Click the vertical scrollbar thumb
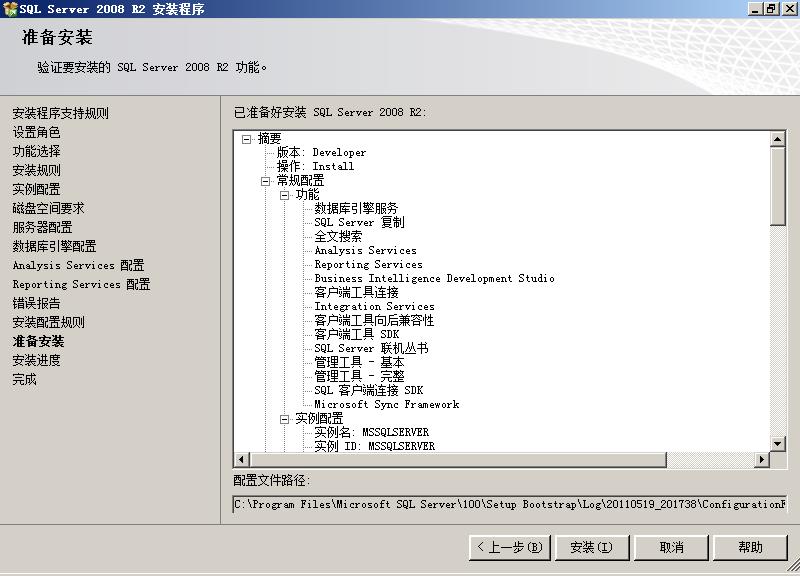Image resolution: width=800 pixels, height=576 pixels. (778, 186)
